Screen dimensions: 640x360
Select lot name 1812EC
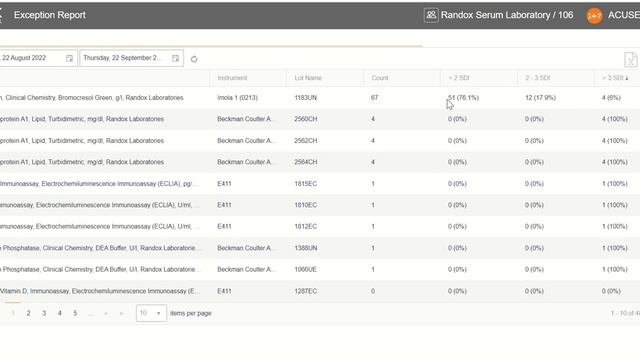tap(306, 227)
